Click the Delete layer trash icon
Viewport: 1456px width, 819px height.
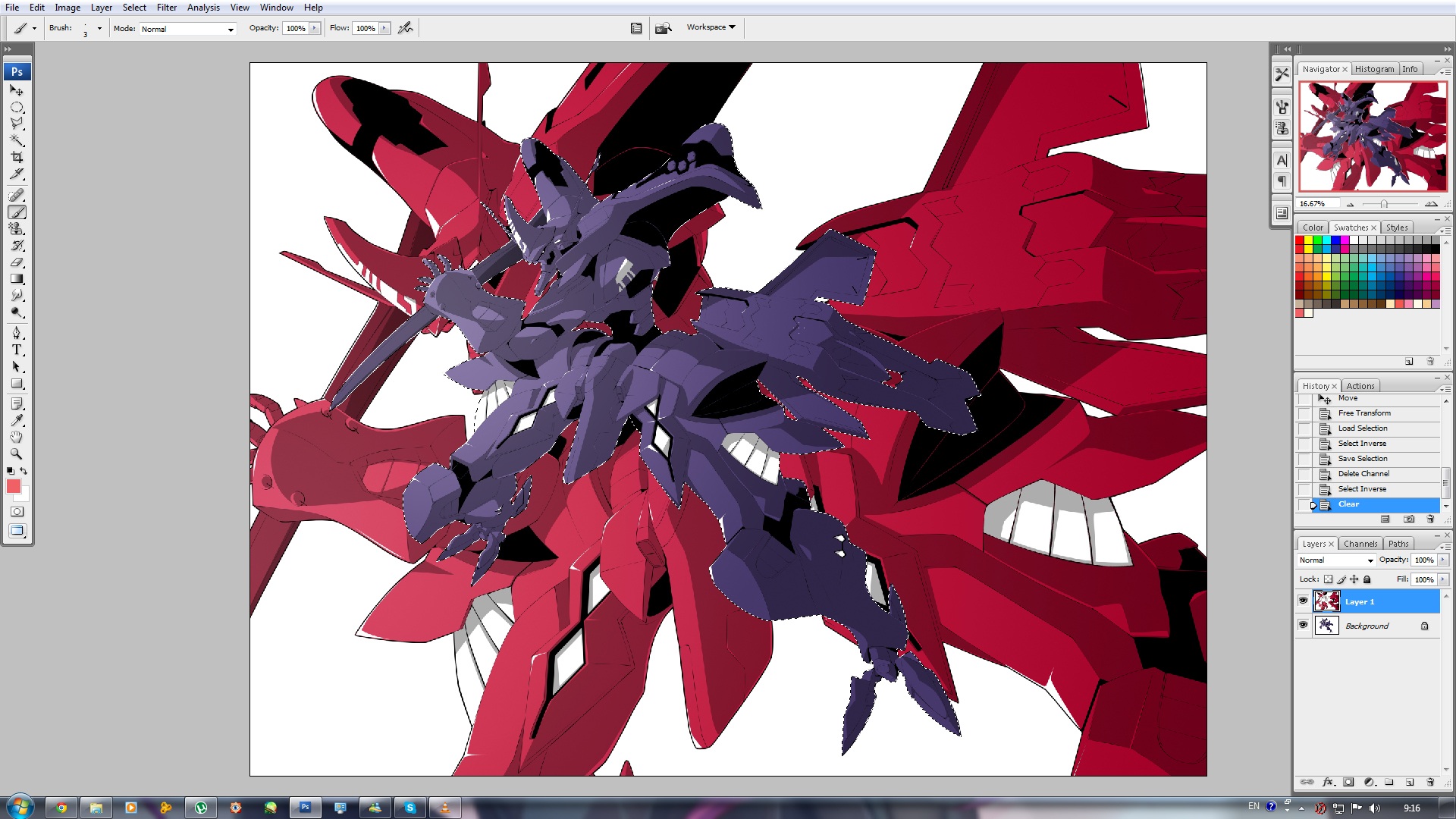point(1430,782)
